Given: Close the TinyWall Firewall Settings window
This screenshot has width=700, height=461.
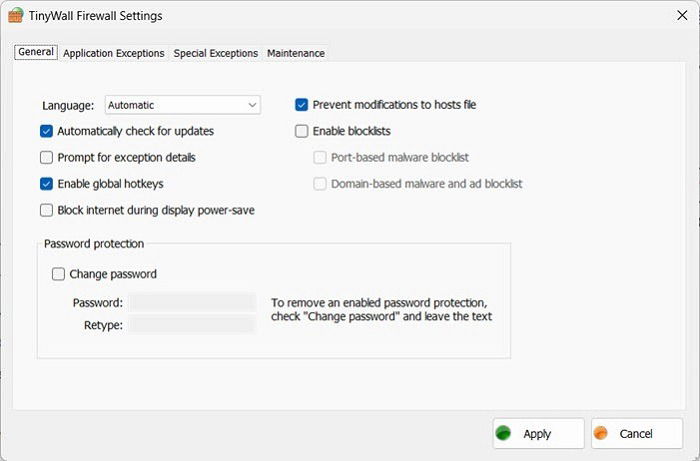Looking at the screenshot, I should (682, 15).
